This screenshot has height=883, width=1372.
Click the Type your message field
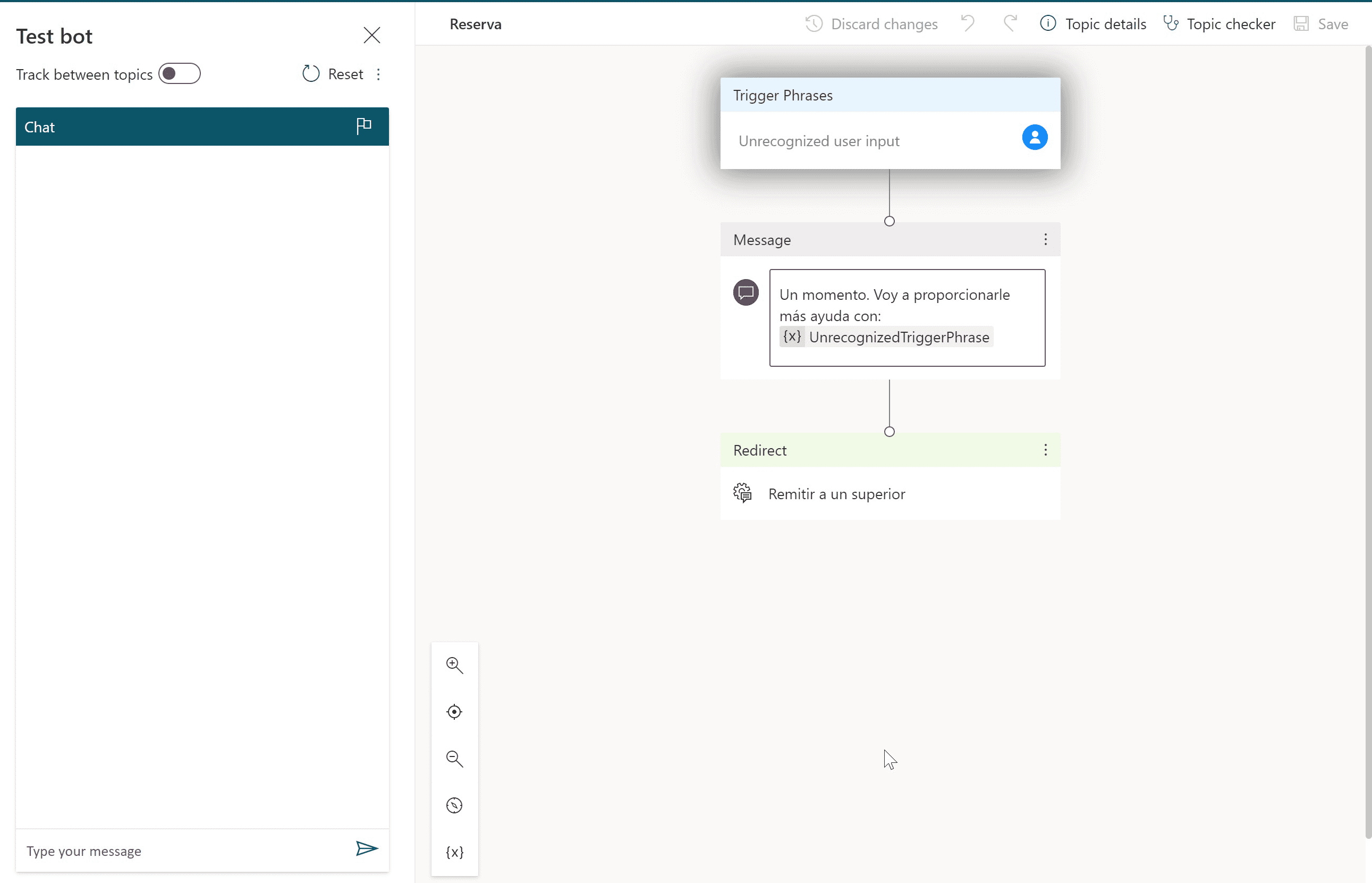pyautogui.click(x=183, y=851)
